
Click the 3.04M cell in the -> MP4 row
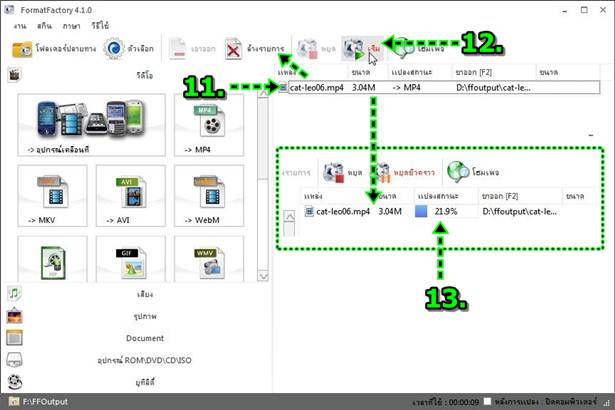pyautogui.click(x=363, y=87)
